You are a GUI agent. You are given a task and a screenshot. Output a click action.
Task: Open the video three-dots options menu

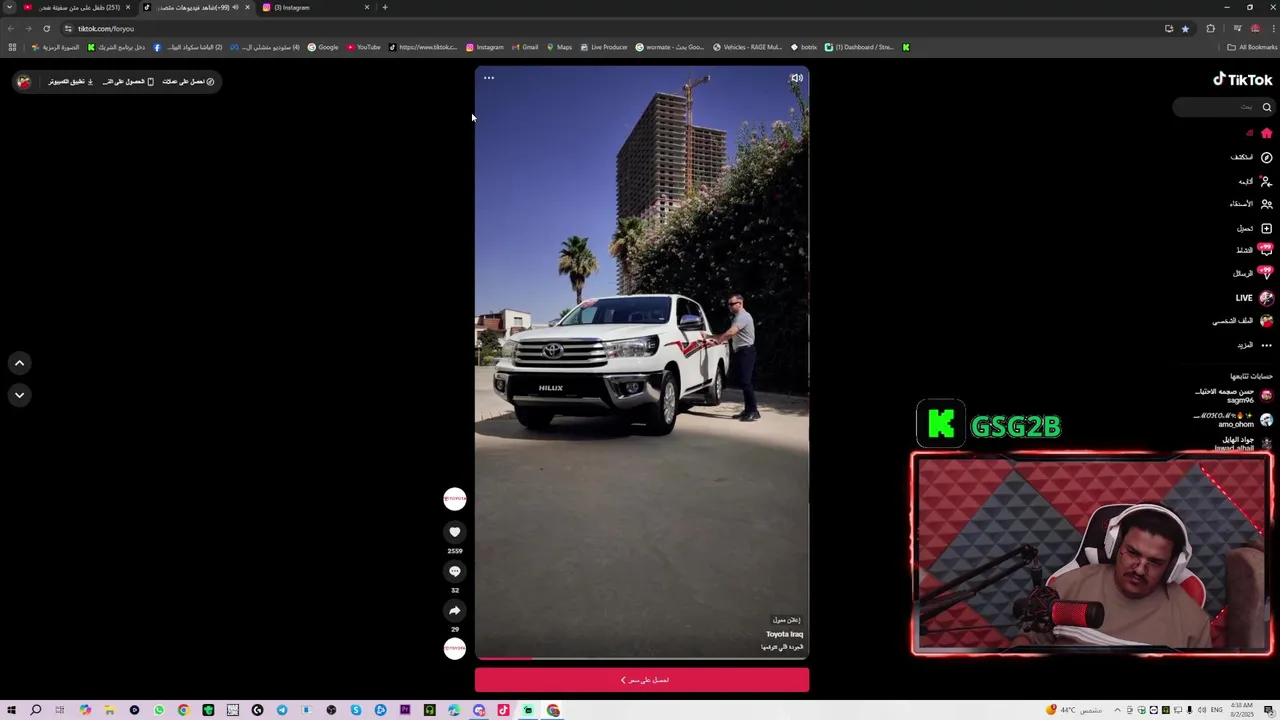489,78
